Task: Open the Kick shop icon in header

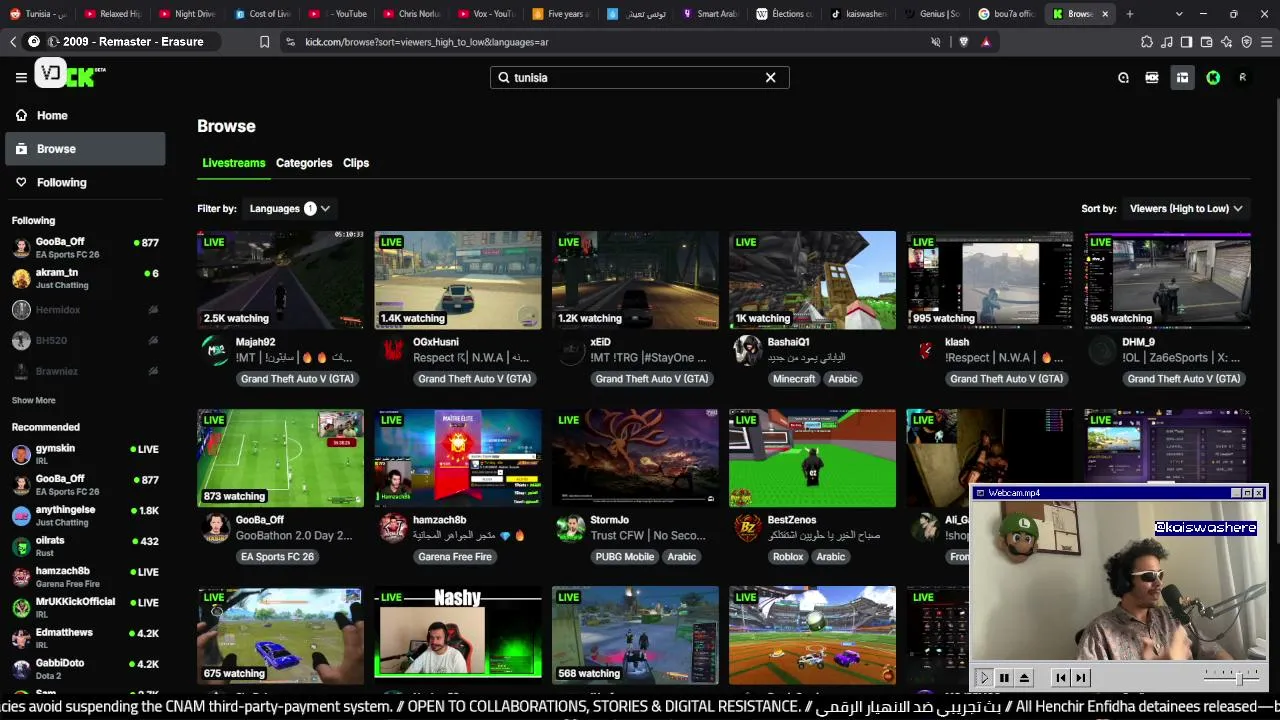Action: tap(1182, 77)
